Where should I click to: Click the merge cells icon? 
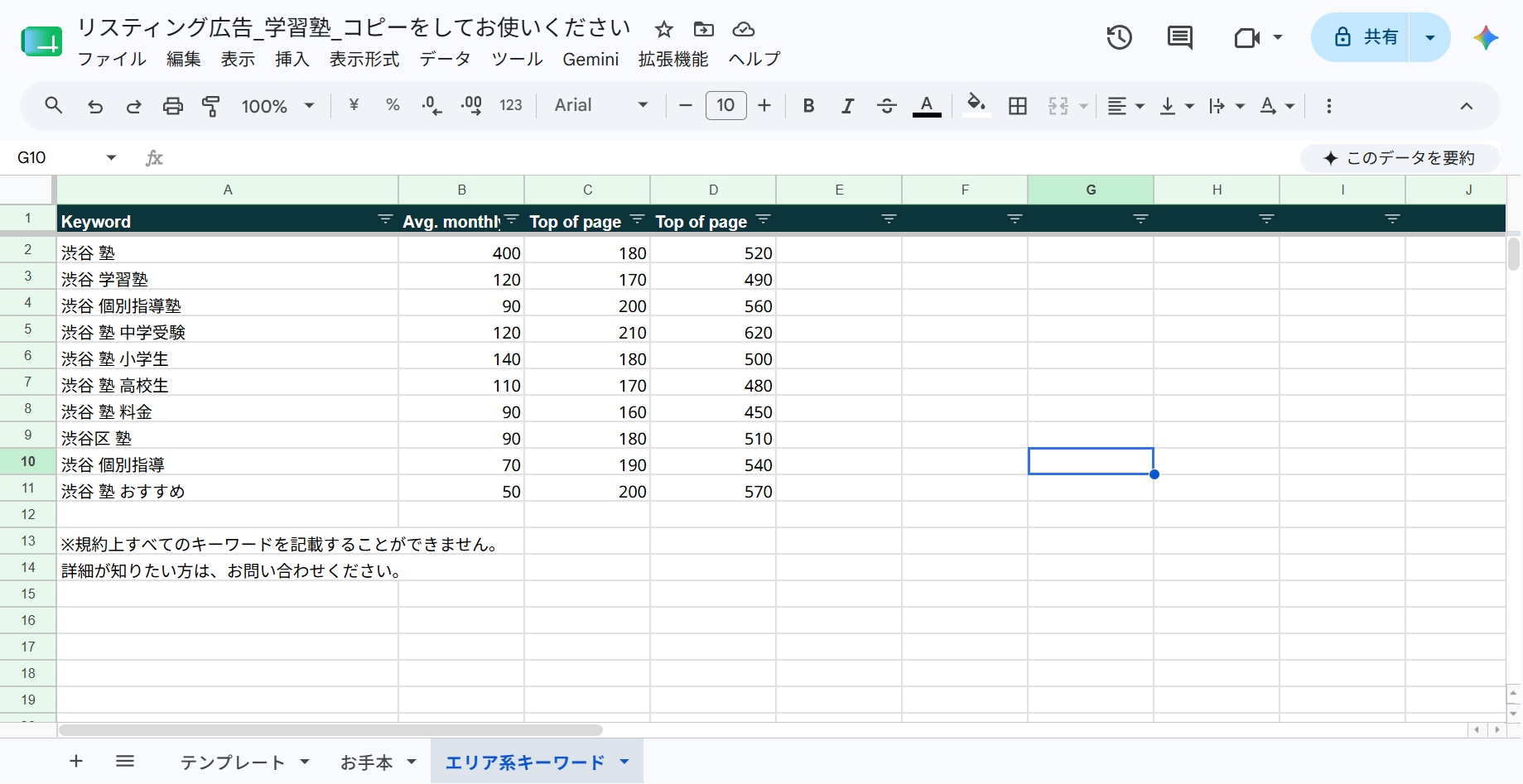click(1058, 105)
